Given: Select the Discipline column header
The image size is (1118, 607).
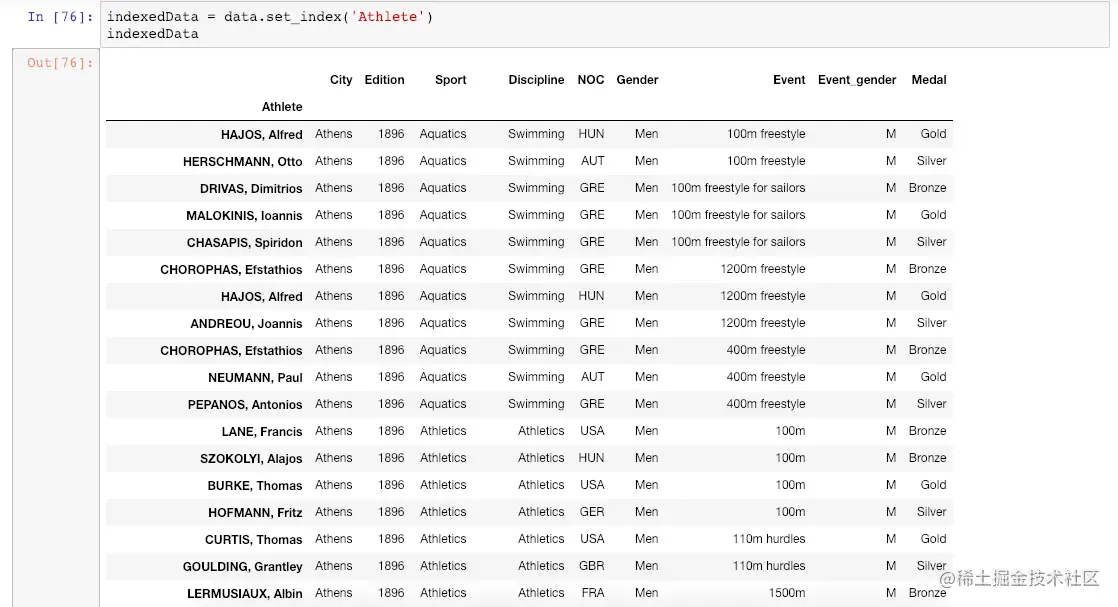Looking at the screenshot, I should [536, 80].
